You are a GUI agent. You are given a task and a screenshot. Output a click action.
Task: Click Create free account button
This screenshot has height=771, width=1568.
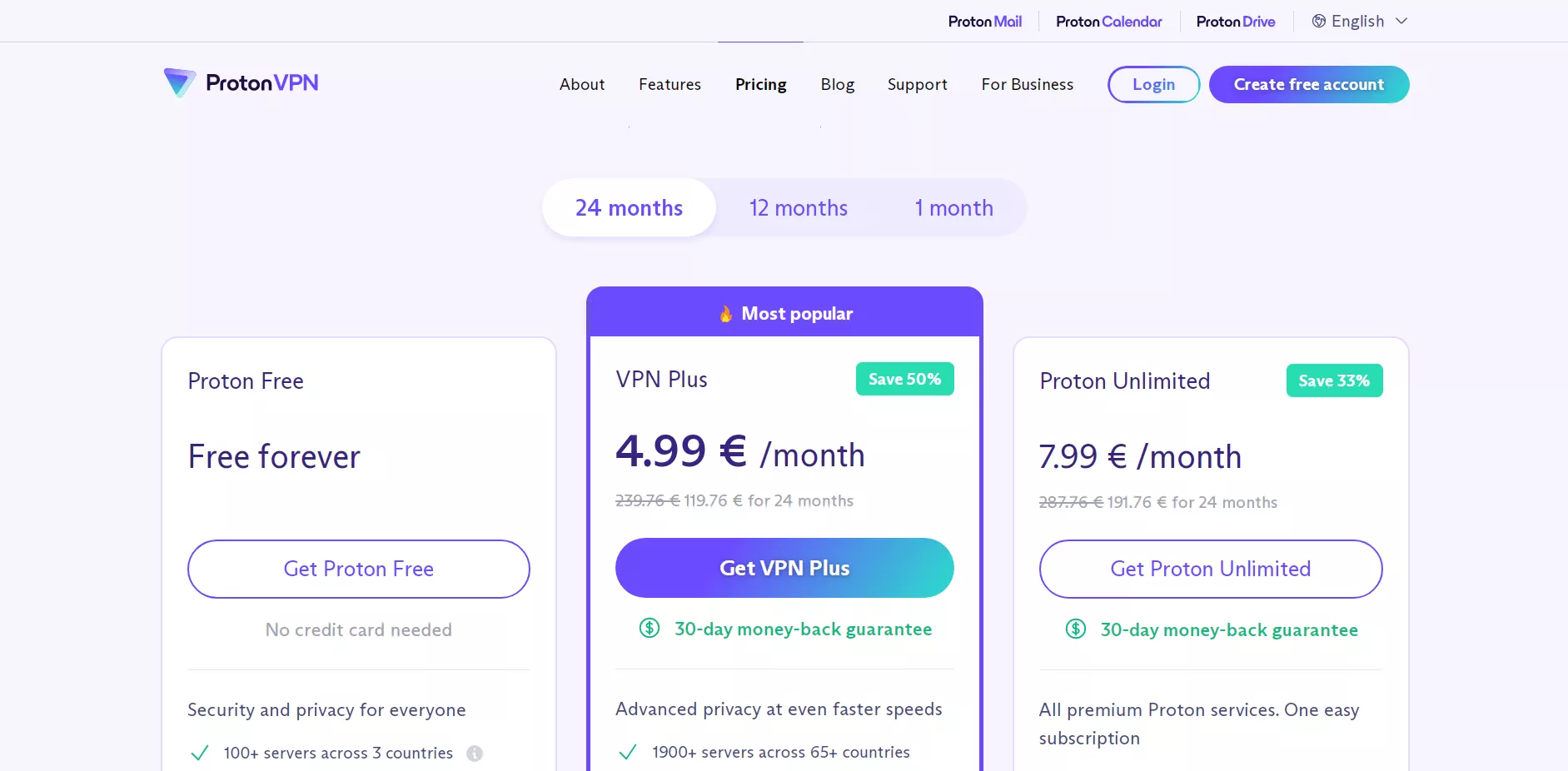pos(1308,85)
